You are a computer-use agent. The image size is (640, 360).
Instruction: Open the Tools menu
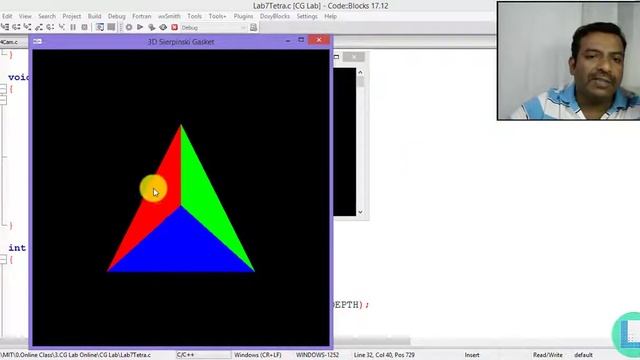195,16
